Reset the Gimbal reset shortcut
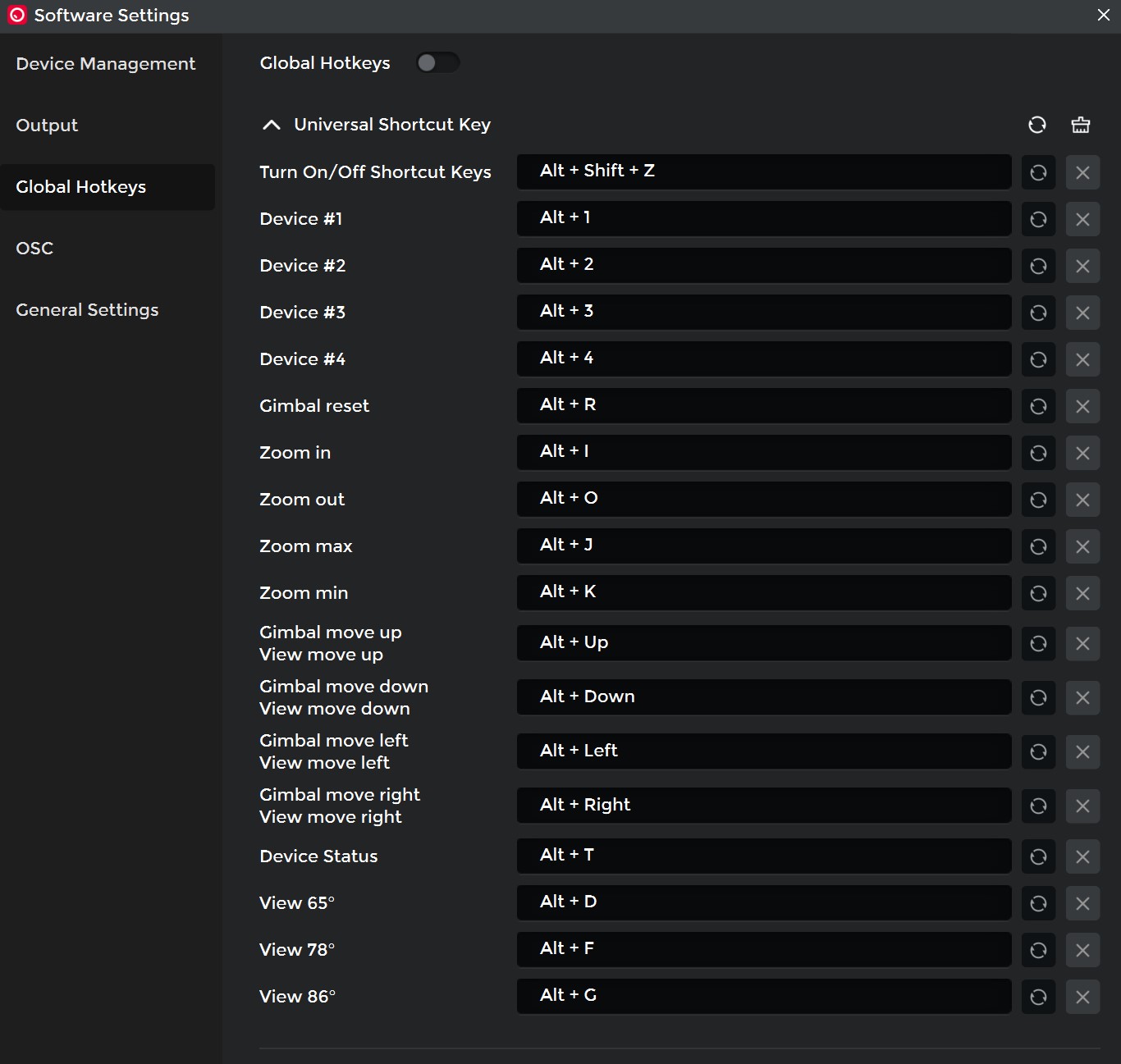The height and width of the screenshot is (1064, 1121). (1038, 406)
